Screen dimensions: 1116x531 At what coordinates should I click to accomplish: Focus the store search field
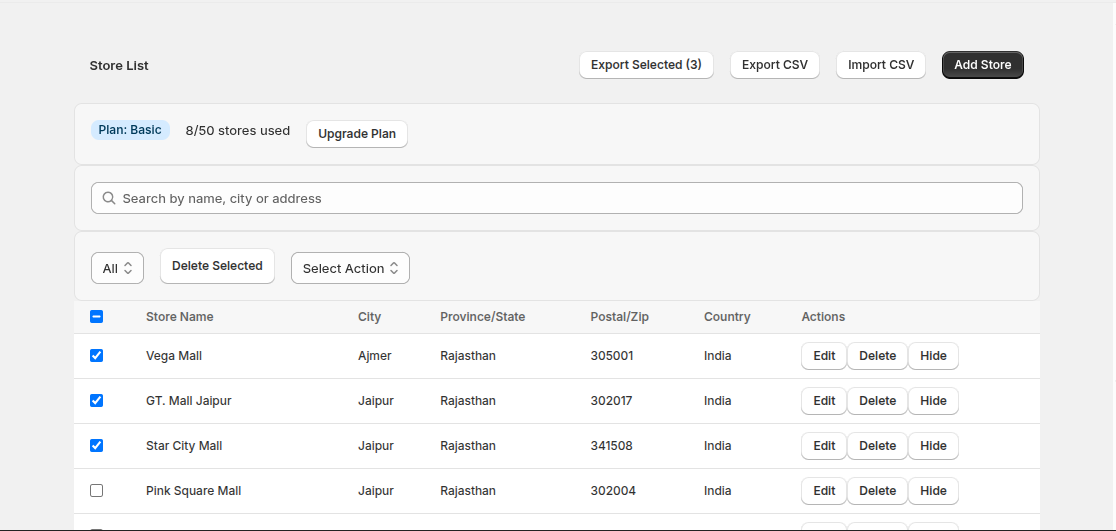coord(557,198)
